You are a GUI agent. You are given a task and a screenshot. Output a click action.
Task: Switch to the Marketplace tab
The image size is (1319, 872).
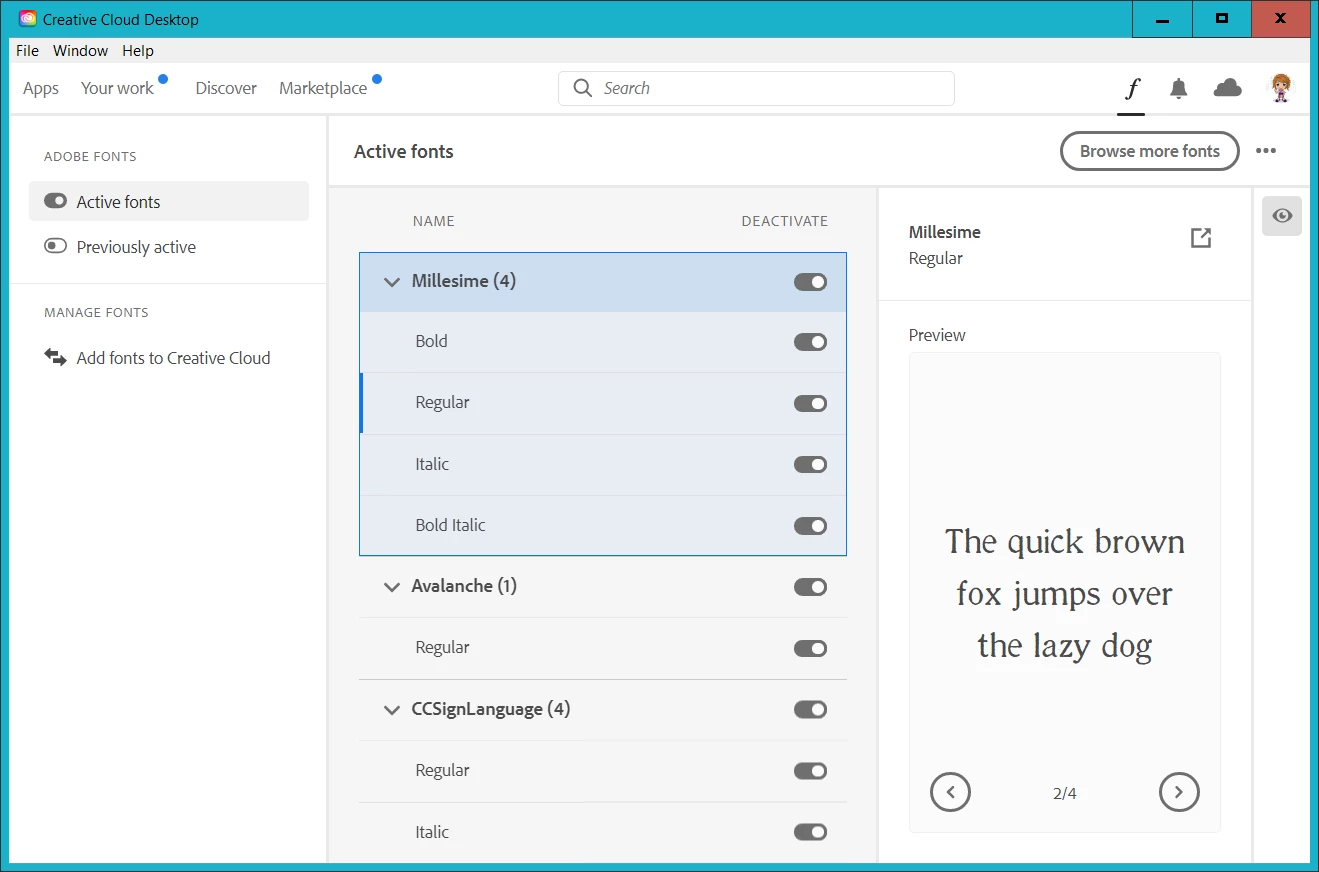pyautogui.click(x=323, y=88)
